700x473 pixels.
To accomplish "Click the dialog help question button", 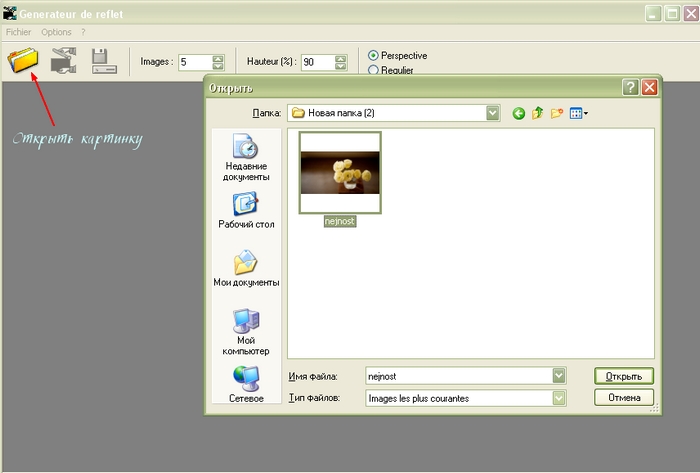I will 630,87.
